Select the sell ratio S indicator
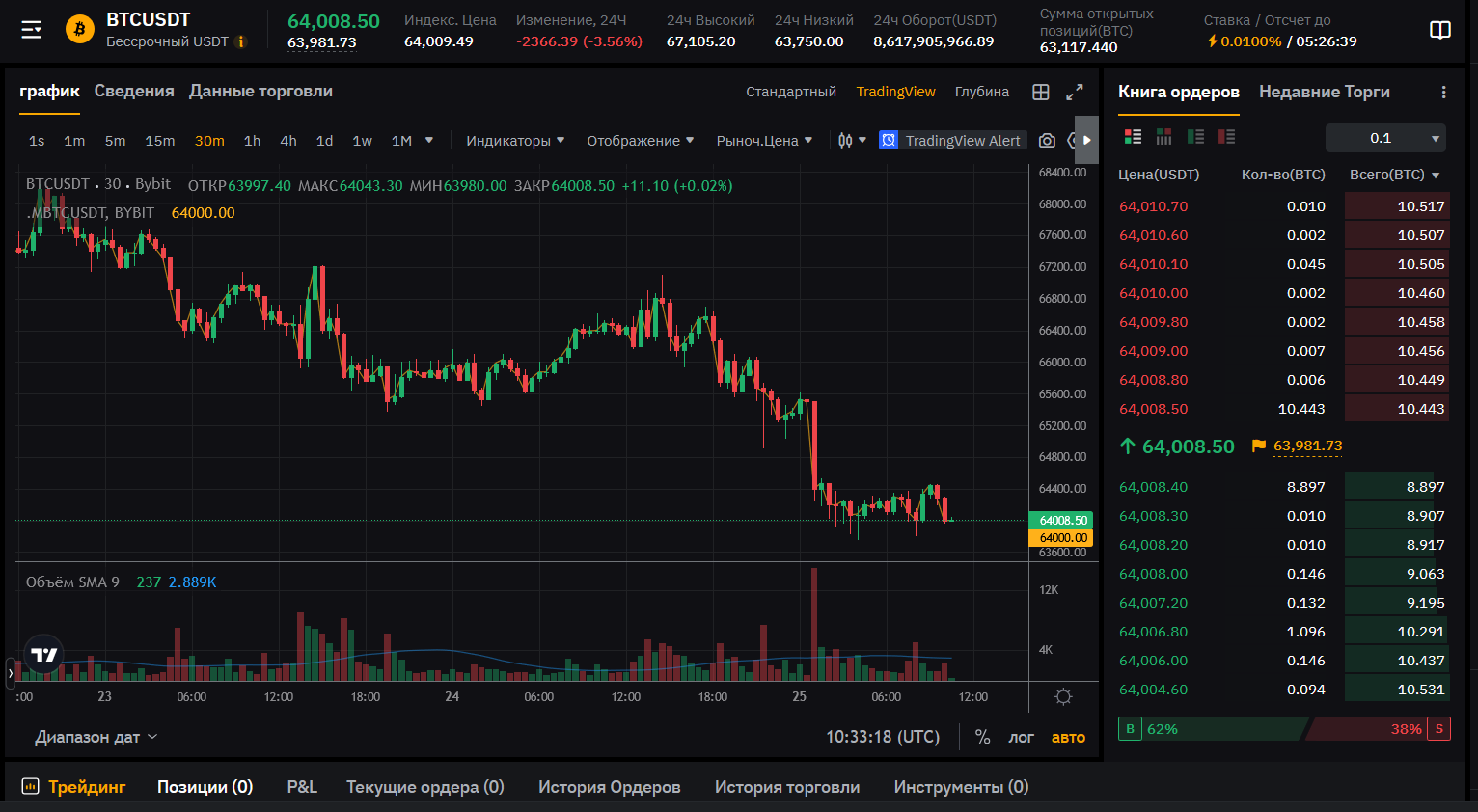Viewport: 1478px width, 812px height. tap(1438, 729)
